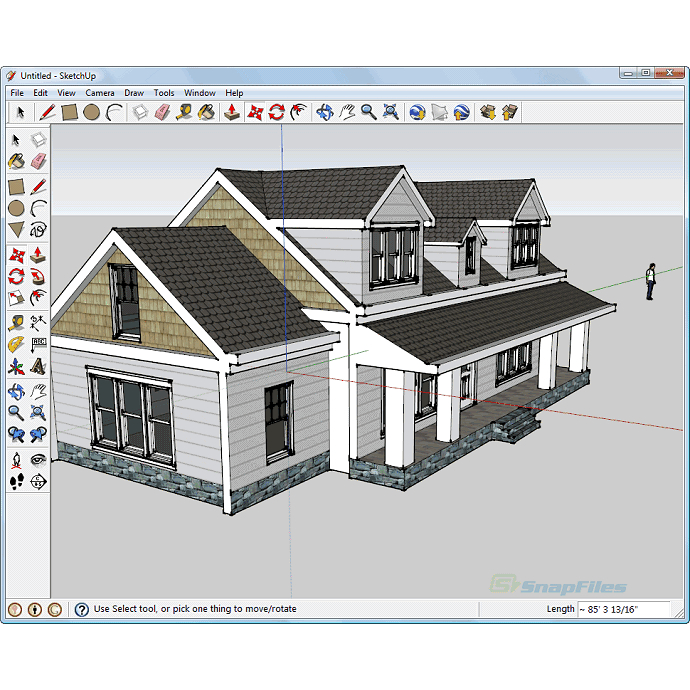The width and height of the screenshot is (690, 690).
Task: Open the File menu
Action: pos(17,93)
